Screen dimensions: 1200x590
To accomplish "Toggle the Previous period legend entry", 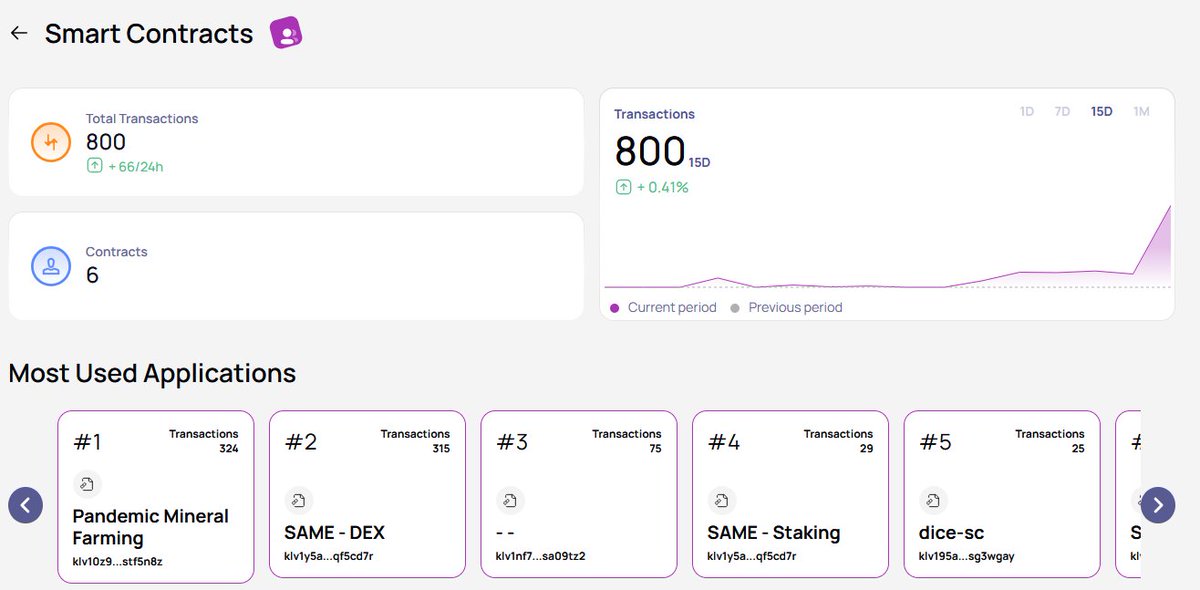I will [787, 307].
